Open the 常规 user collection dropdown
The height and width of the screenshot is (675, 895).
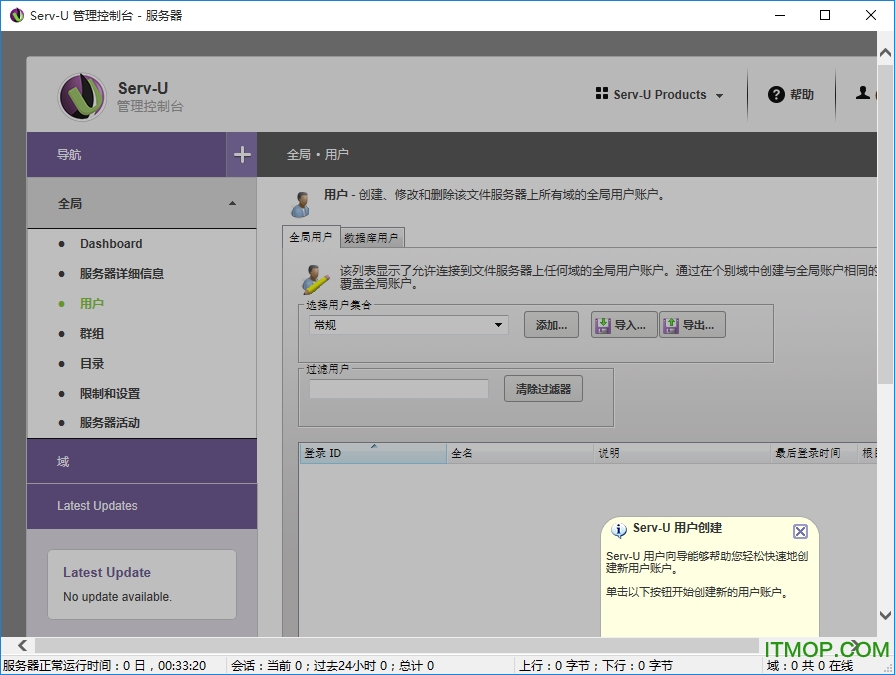[409, 325]
